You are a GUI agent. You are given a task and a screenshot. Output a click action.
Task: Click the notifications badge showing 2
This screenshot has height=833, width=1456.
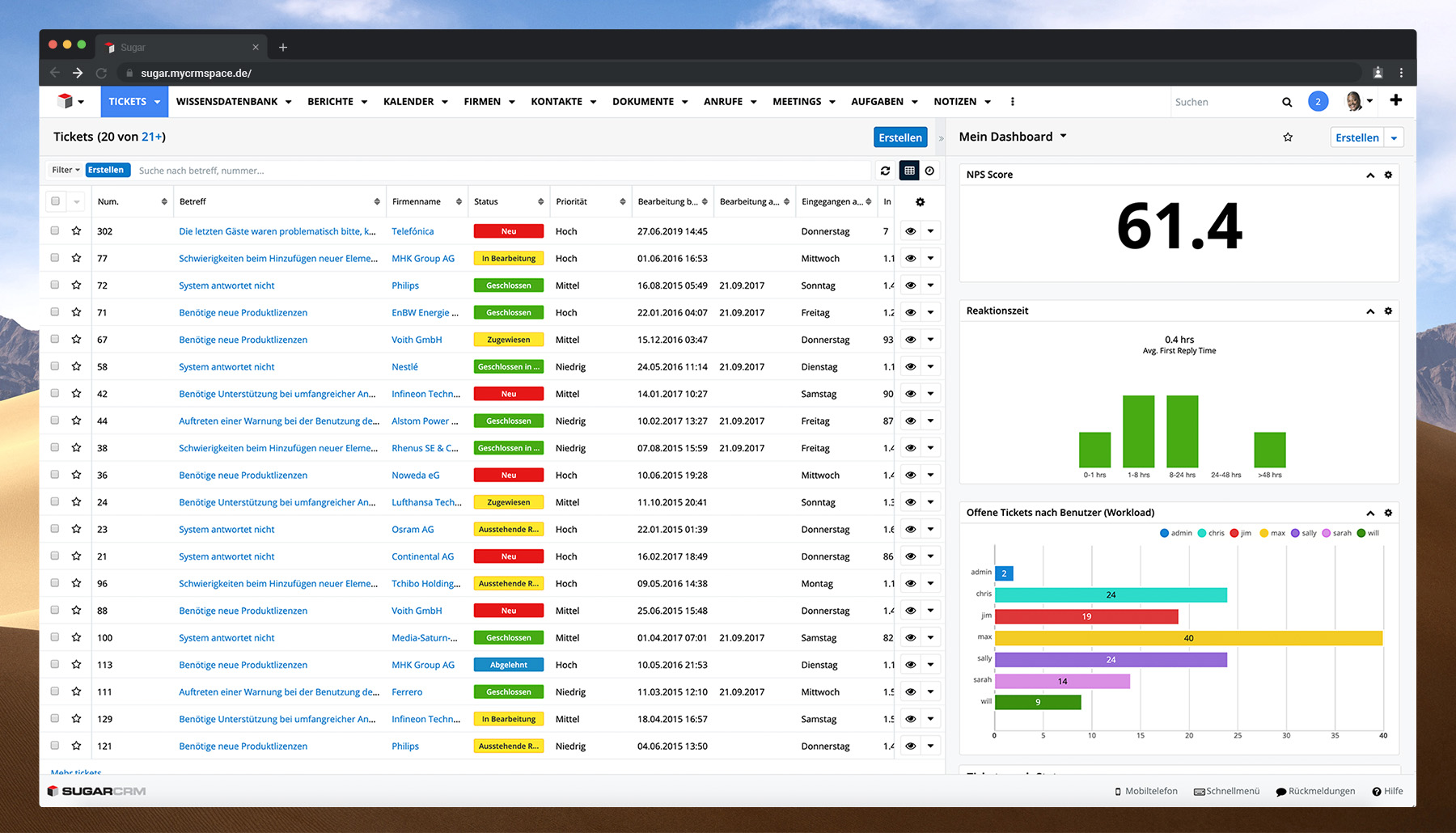pos(1318,102)
